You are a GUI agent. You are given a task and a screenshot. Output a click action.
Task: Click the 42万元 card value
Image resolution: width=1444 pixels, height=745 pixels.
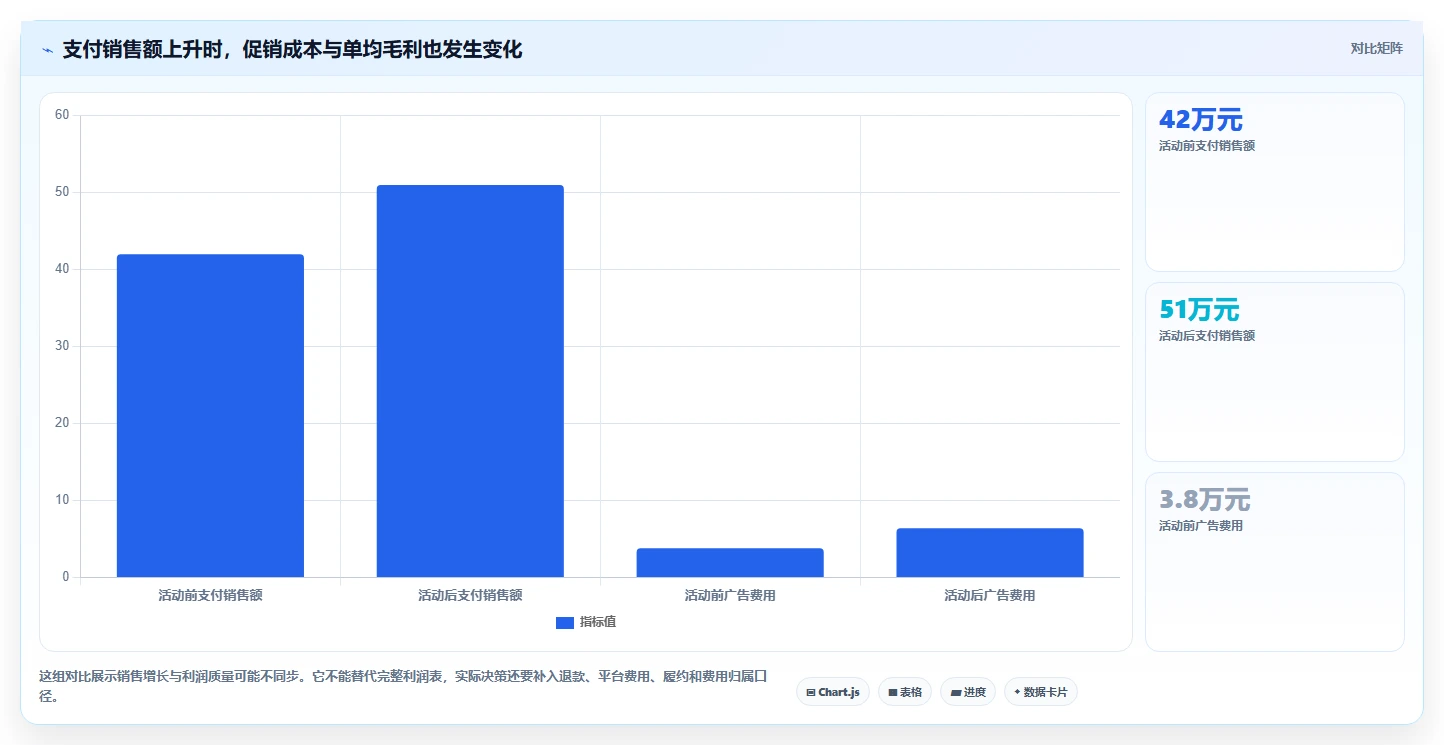(x=1200, y=120)
